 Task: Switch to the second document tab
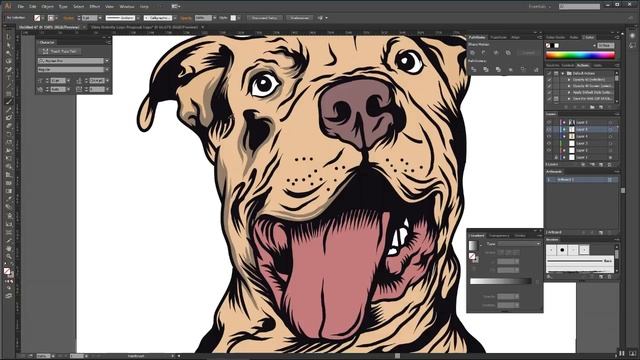[144, 27]
